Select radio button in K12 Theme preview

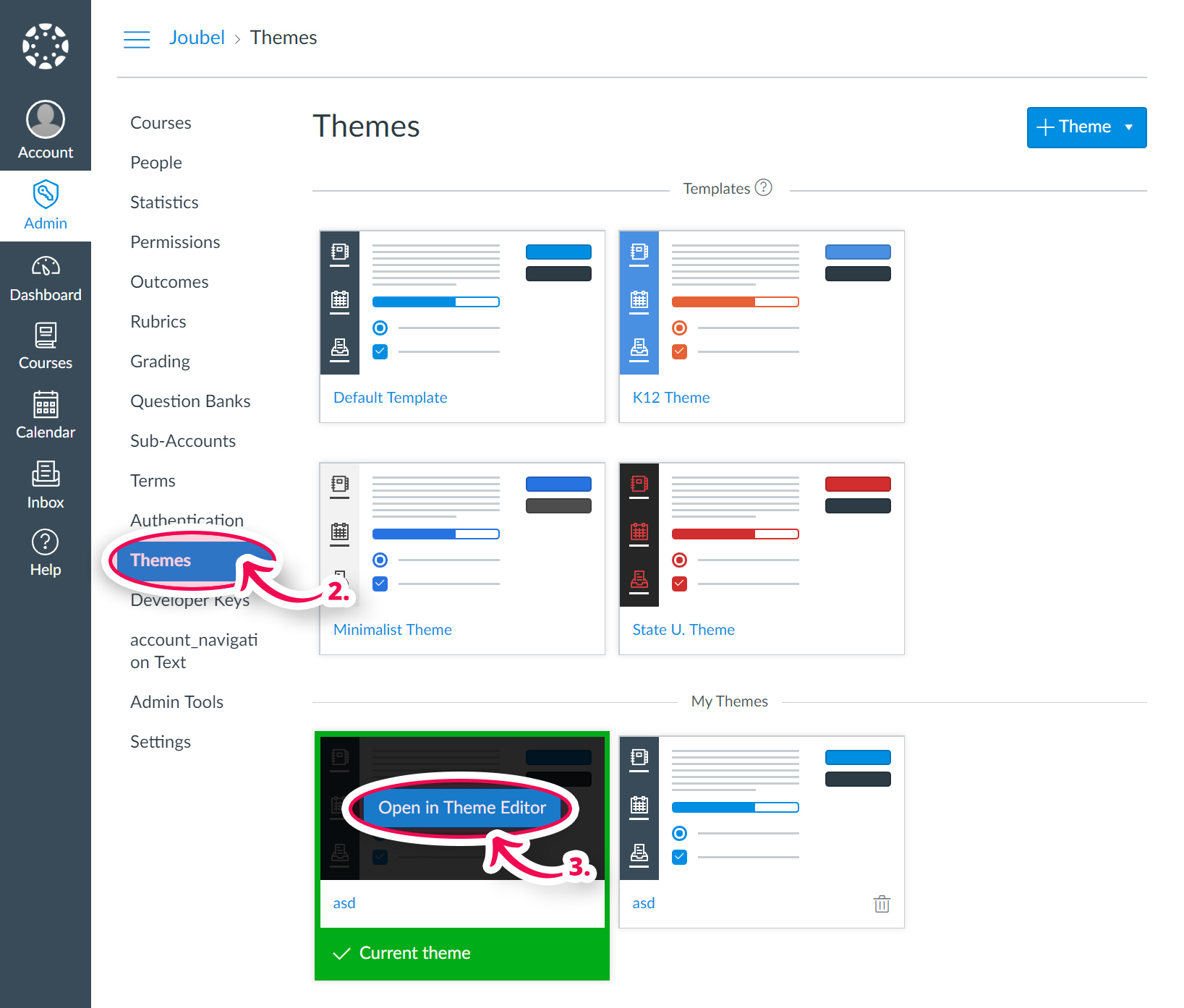(679, 328)
